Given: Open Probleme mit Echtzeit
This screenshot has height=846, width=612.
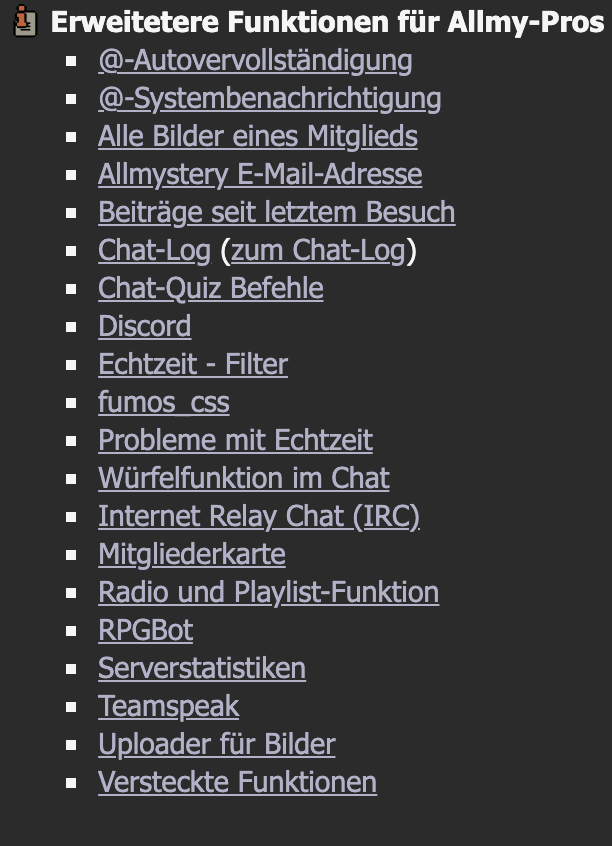Looking at the screenshot, I should (x=235, y=440).
